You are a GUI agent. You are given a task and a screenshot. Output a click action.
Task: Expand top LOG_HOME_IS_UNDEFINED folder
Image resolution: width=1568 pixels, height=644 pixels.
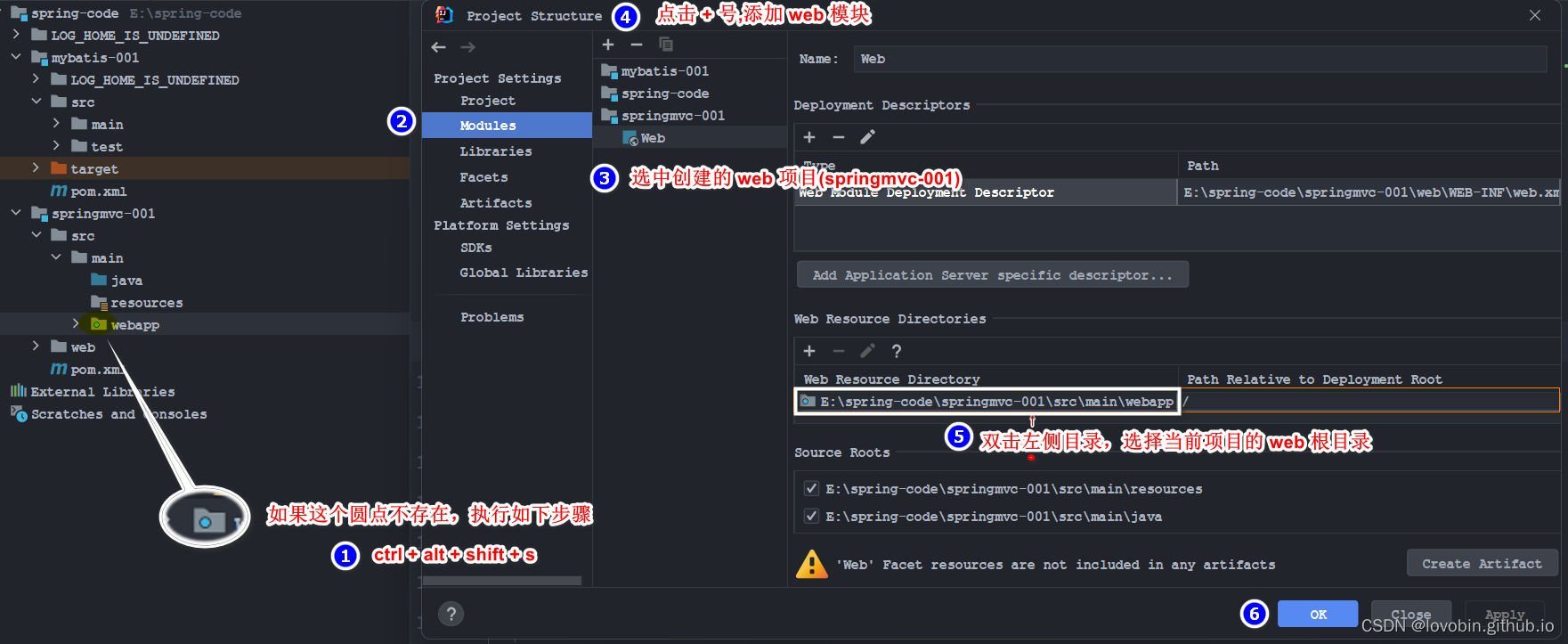coord(16,35)
